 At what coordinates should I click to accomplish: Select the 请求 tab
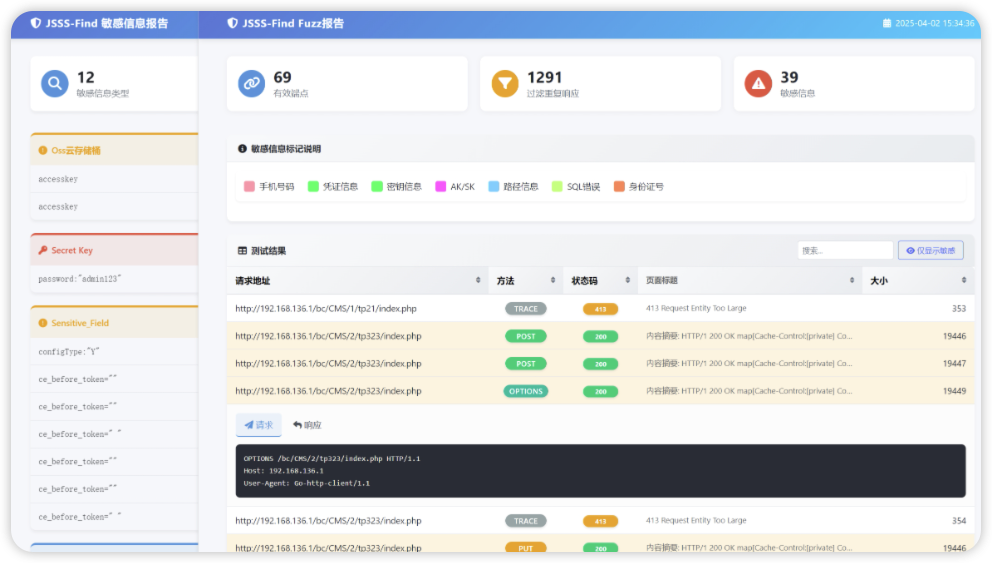[x=258, y=425]
